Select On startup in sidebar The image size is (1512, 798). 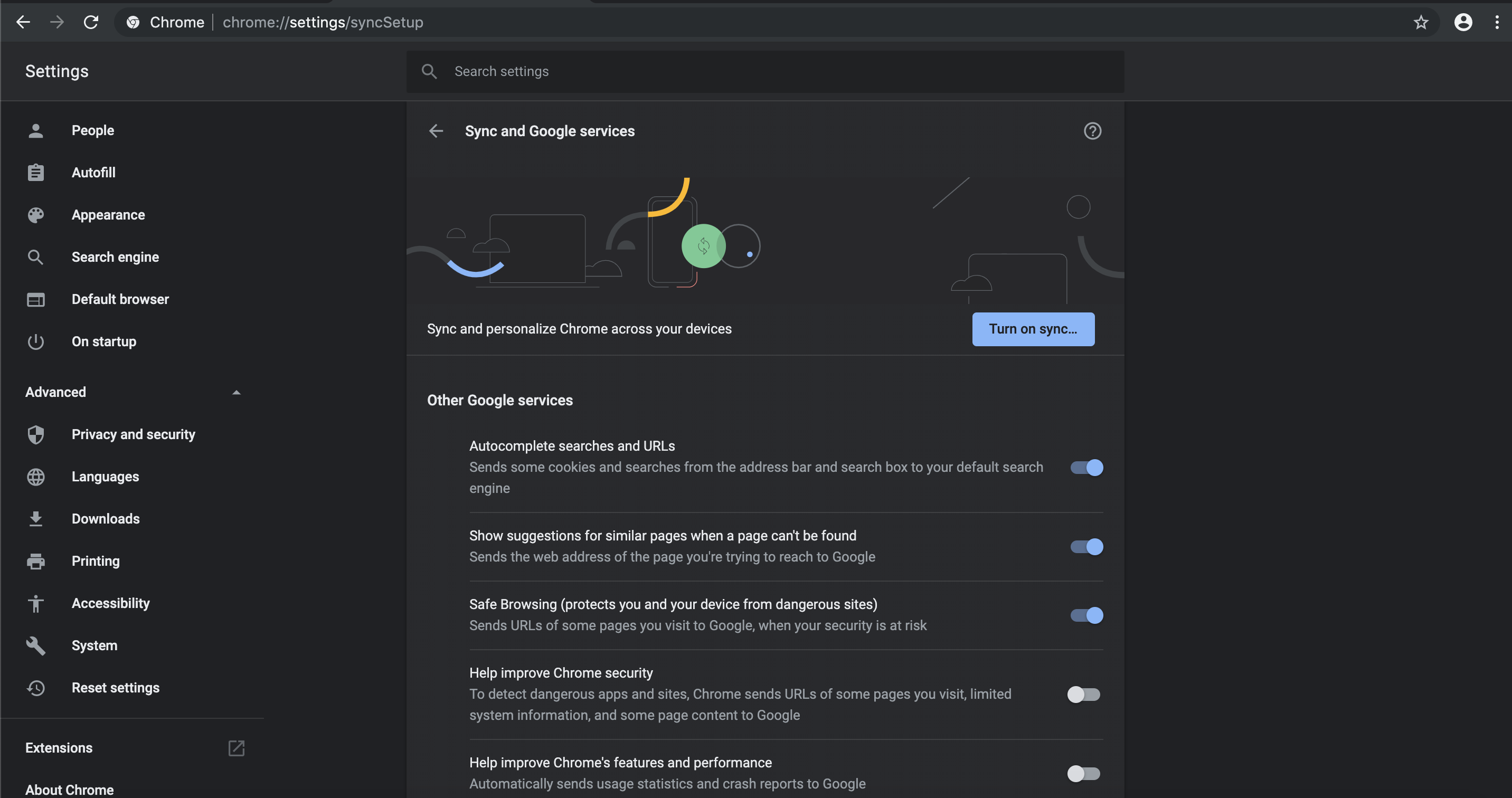[104, 341]
